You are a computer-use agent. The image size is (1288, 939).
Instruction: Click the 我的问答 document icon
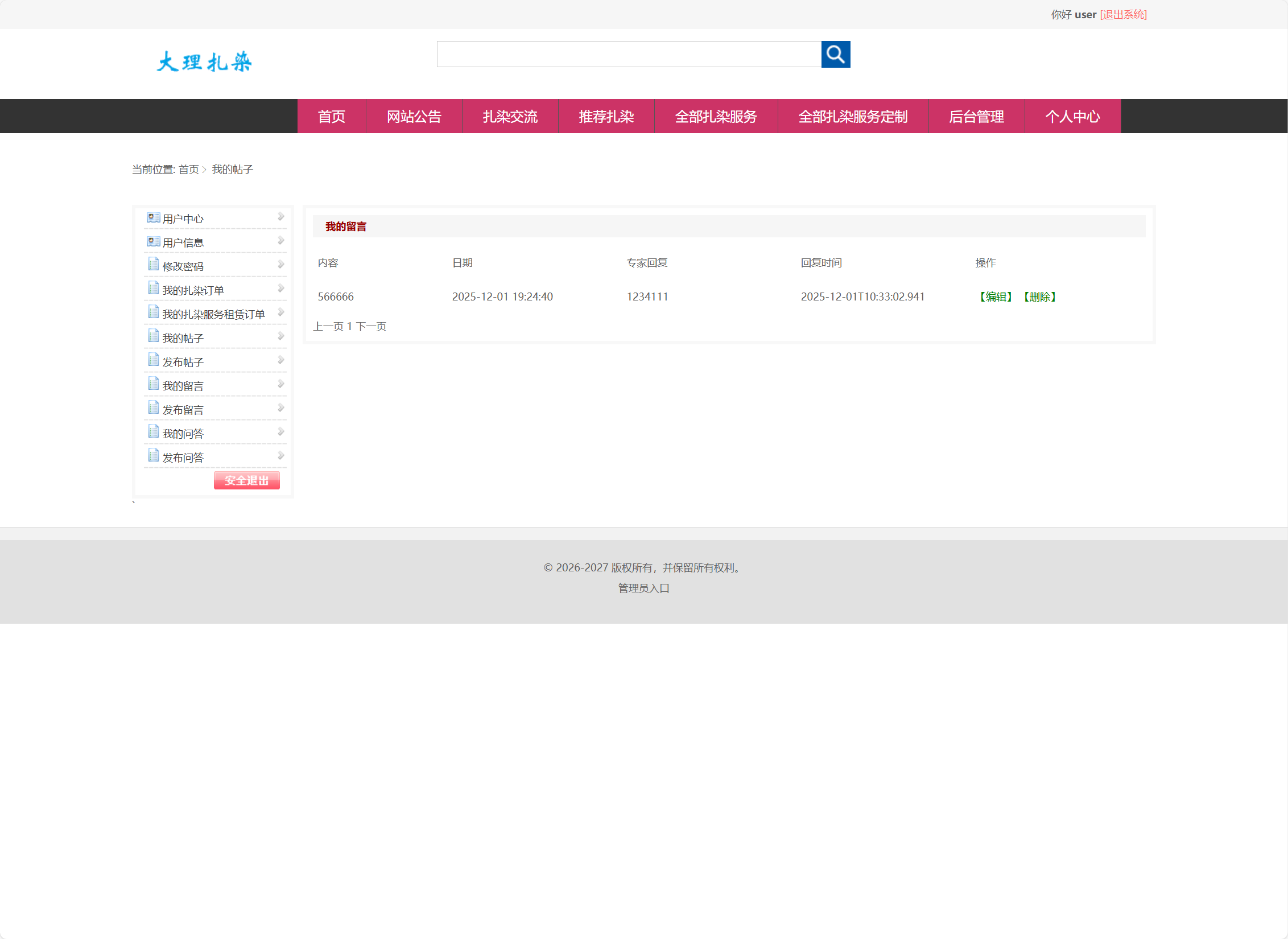coord(153,431)
